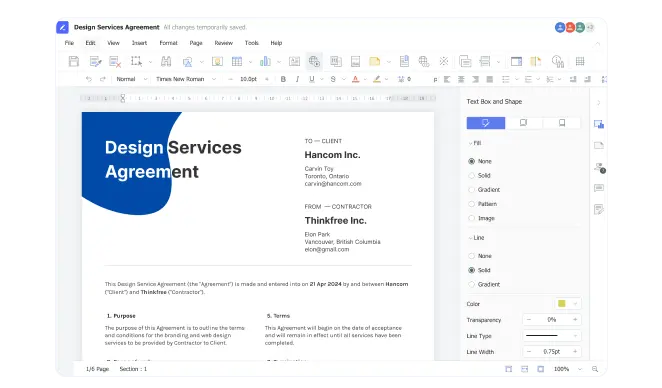Image resolution: width=662 pixels, height=388 pixels.
Task: Increase the font size with plus
Action: tap(266, 79)
